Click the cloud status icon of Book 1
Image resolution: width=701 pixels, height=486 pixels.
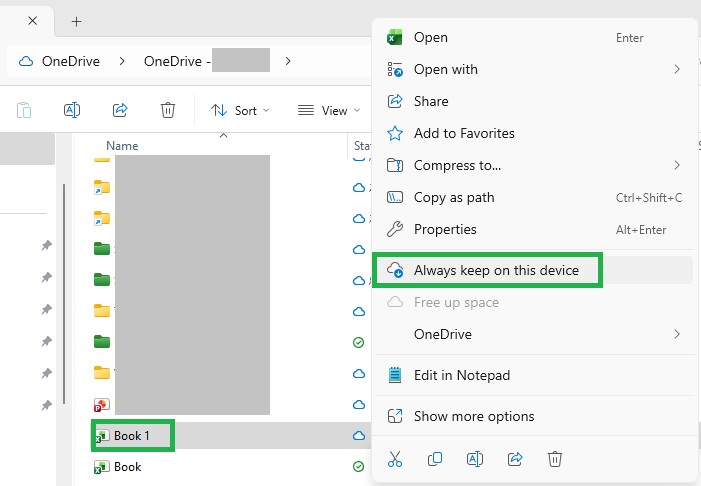359,435
